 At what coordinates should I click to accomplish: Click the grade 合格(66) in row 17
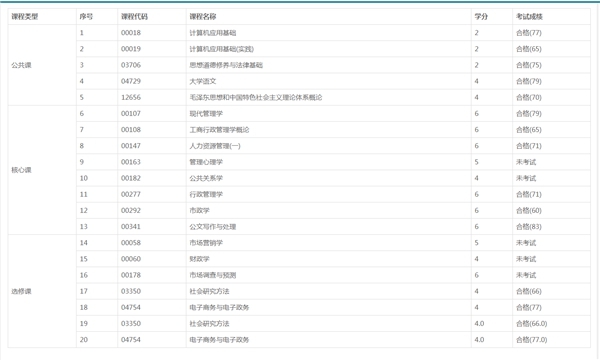pos(529,291)
